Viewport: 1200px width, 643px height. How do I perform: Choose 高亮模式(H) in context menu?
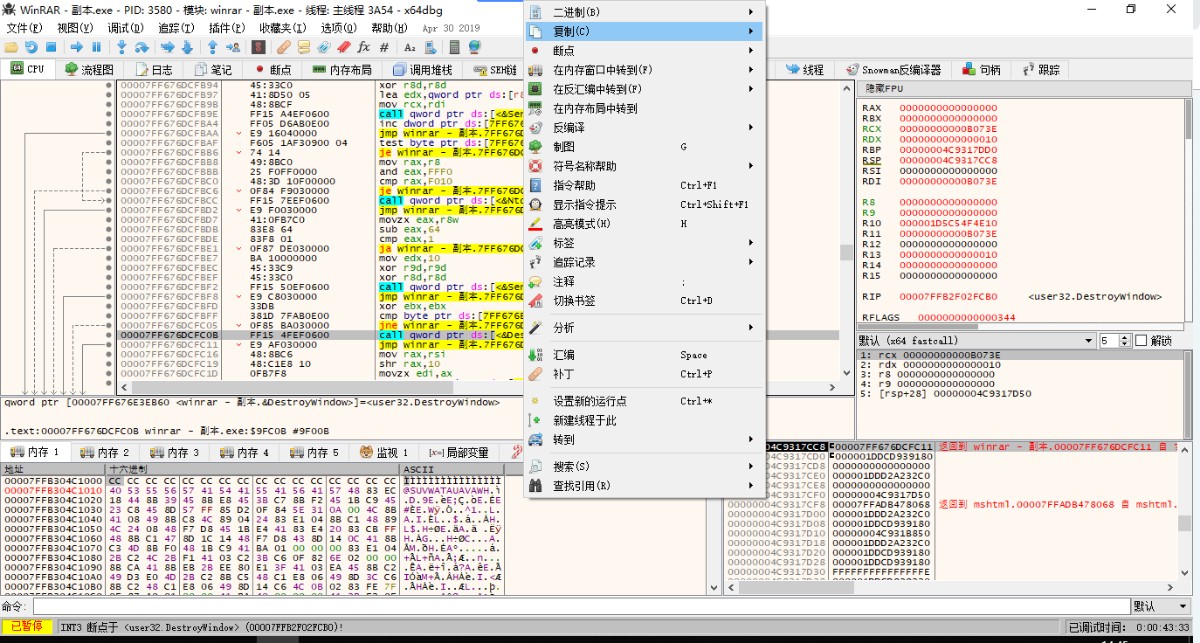coord(645,224)
